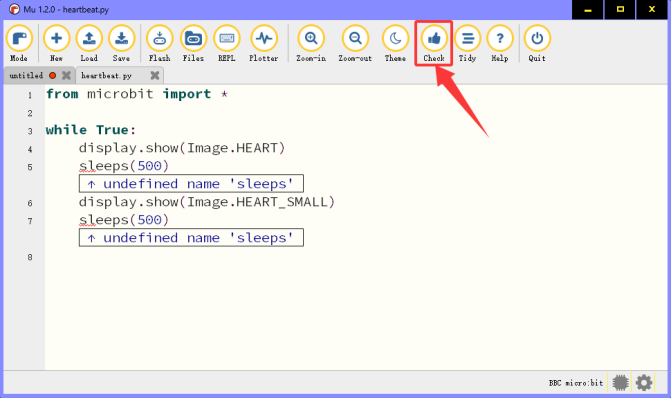Screen dimensions: 672x398
Task: Click 'display.show(Image.HEART_SMALL)' on line 6
Action: point(207,202)
